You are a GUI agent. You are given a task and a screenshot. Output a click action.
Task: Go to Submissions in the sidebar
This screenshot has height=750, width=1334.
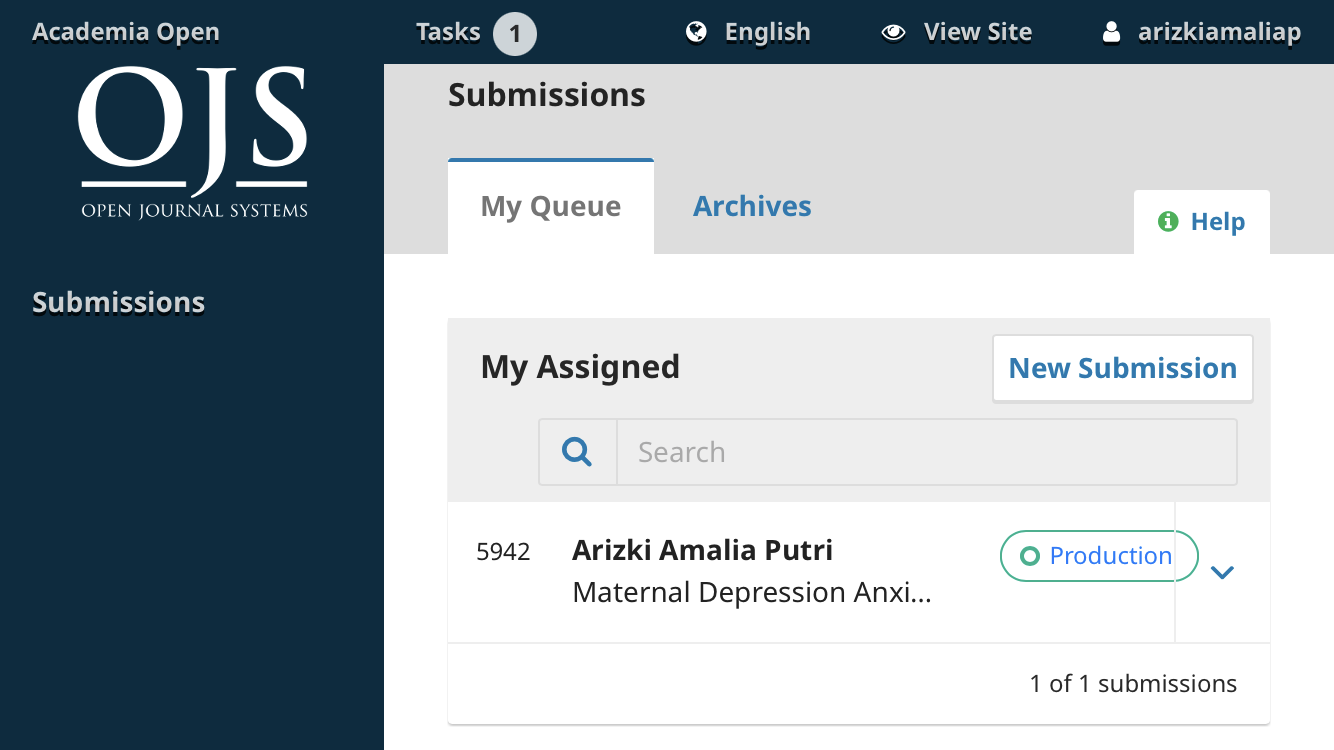tap(118, 302)
